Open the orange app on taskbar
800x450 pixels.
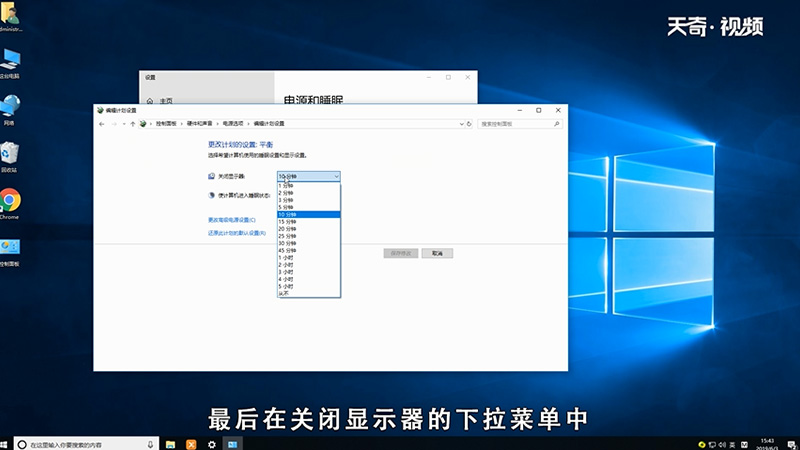[191, 444]
